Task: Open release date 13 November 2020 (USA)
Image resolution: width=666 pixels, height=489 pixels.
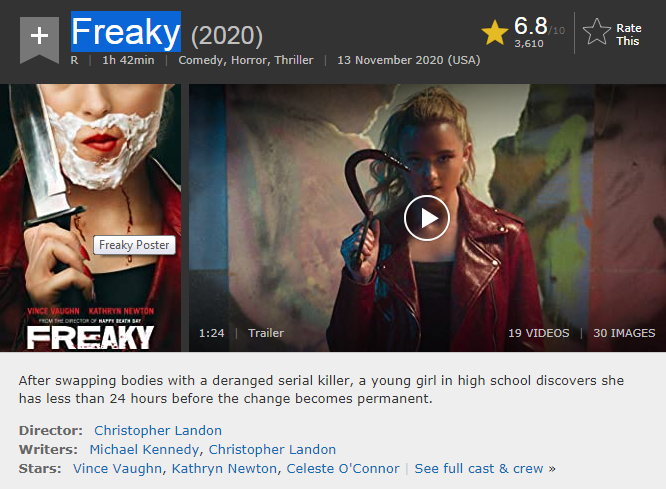Action: pos(409,60)
